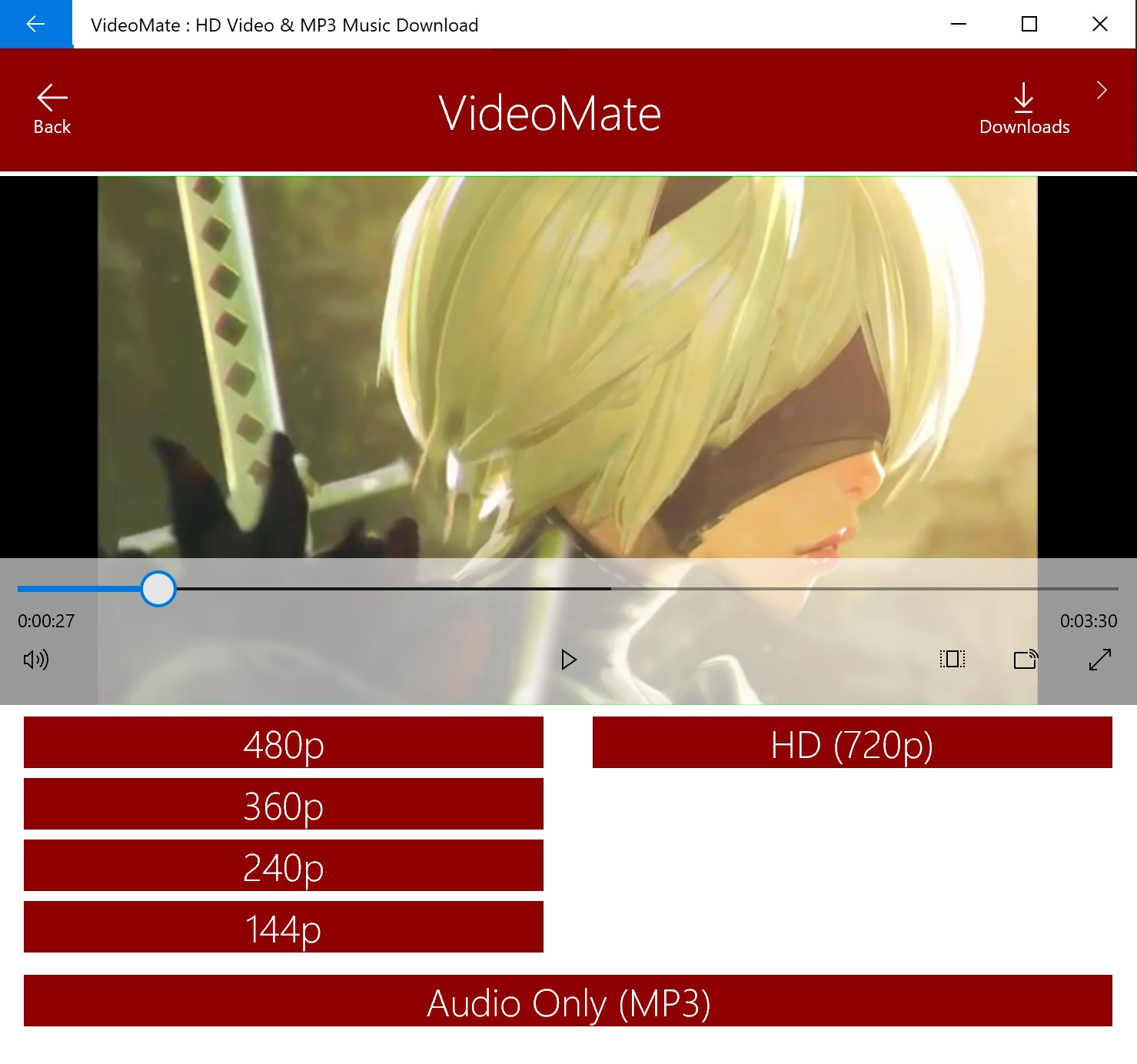Download the video in 480p
Image resolution: width=1137 pixels, height=1064 pixels.
(x=284, y=743)
